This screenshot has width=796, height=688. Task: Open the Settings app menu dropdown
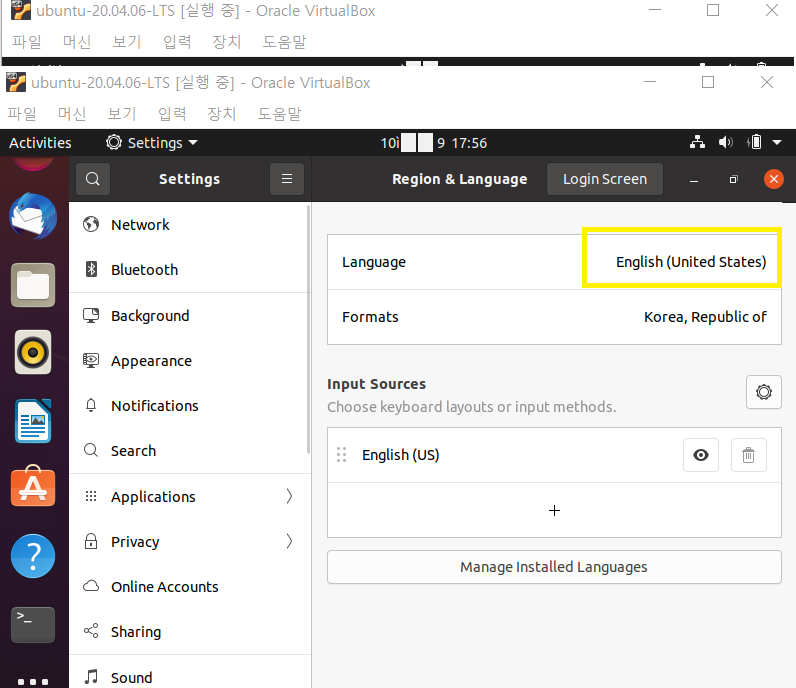point(152,143)
